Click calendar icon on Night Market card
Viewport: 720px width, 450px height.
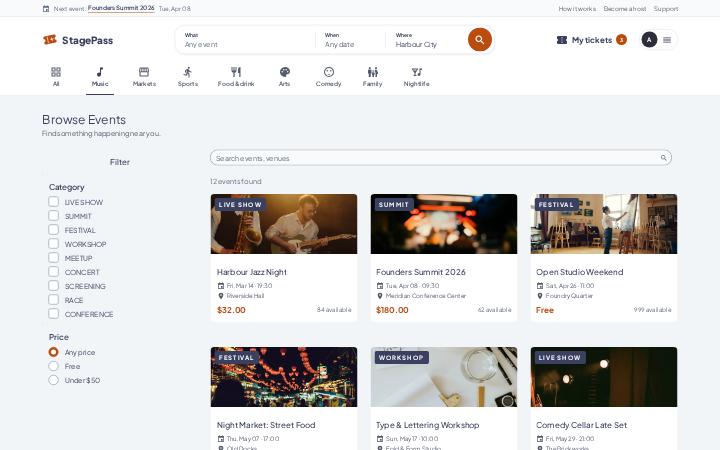click(221, 439)
